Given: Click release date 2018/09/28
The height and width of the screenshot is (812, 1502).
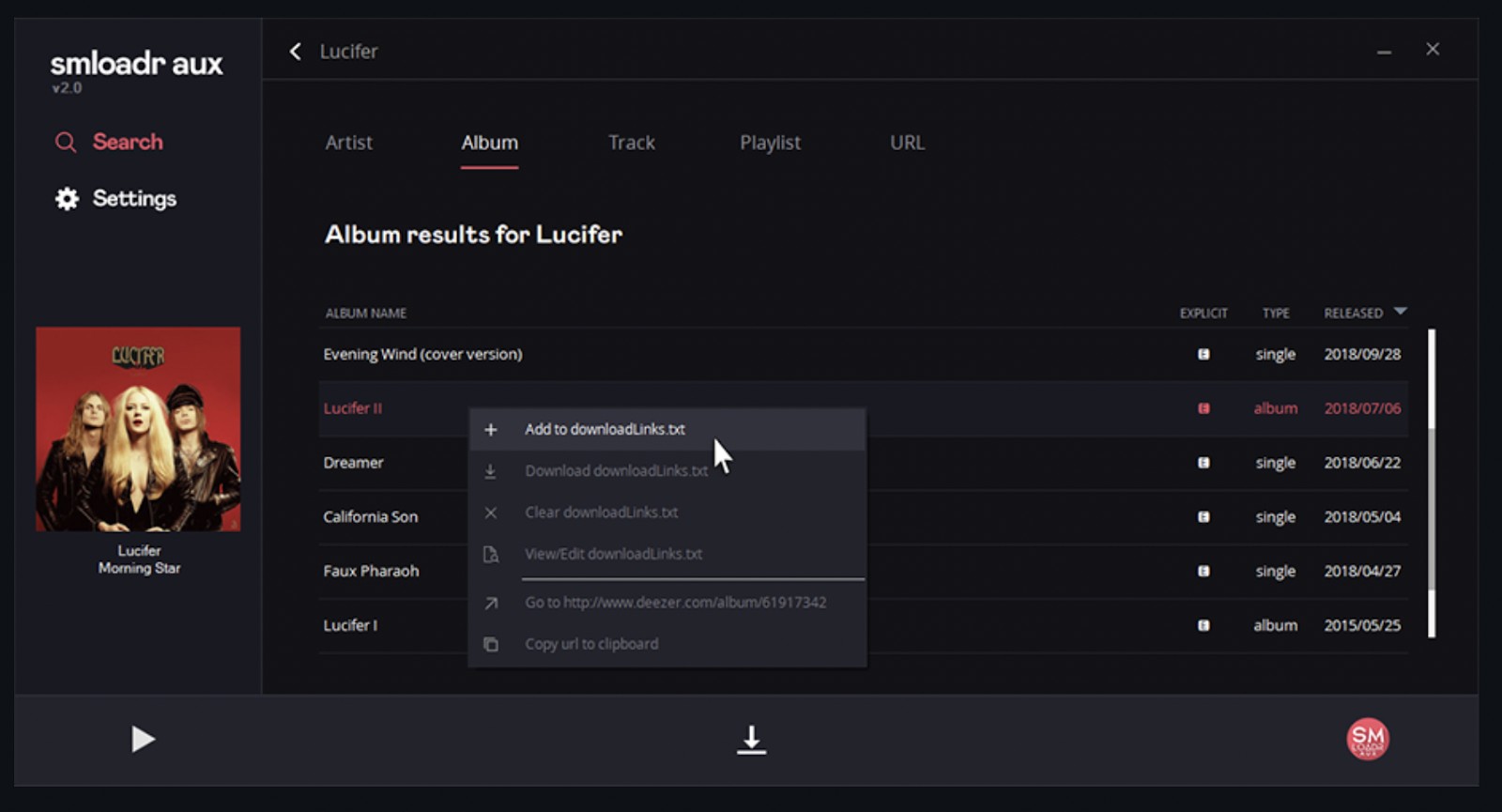Looking at the screenshot, I should pyautogui.click(x=1362, y=354).
